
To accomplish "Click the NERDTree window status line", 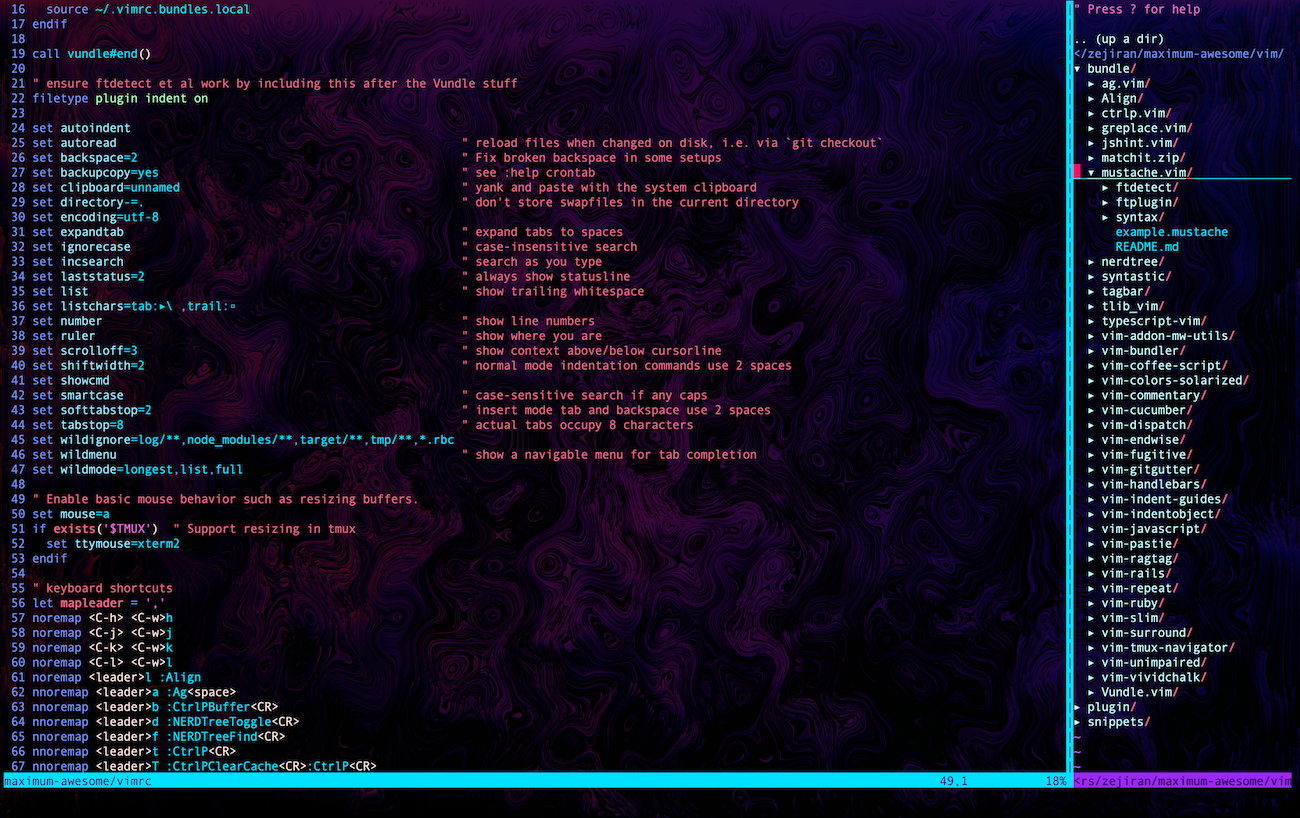I will (x=1185, y=781).
